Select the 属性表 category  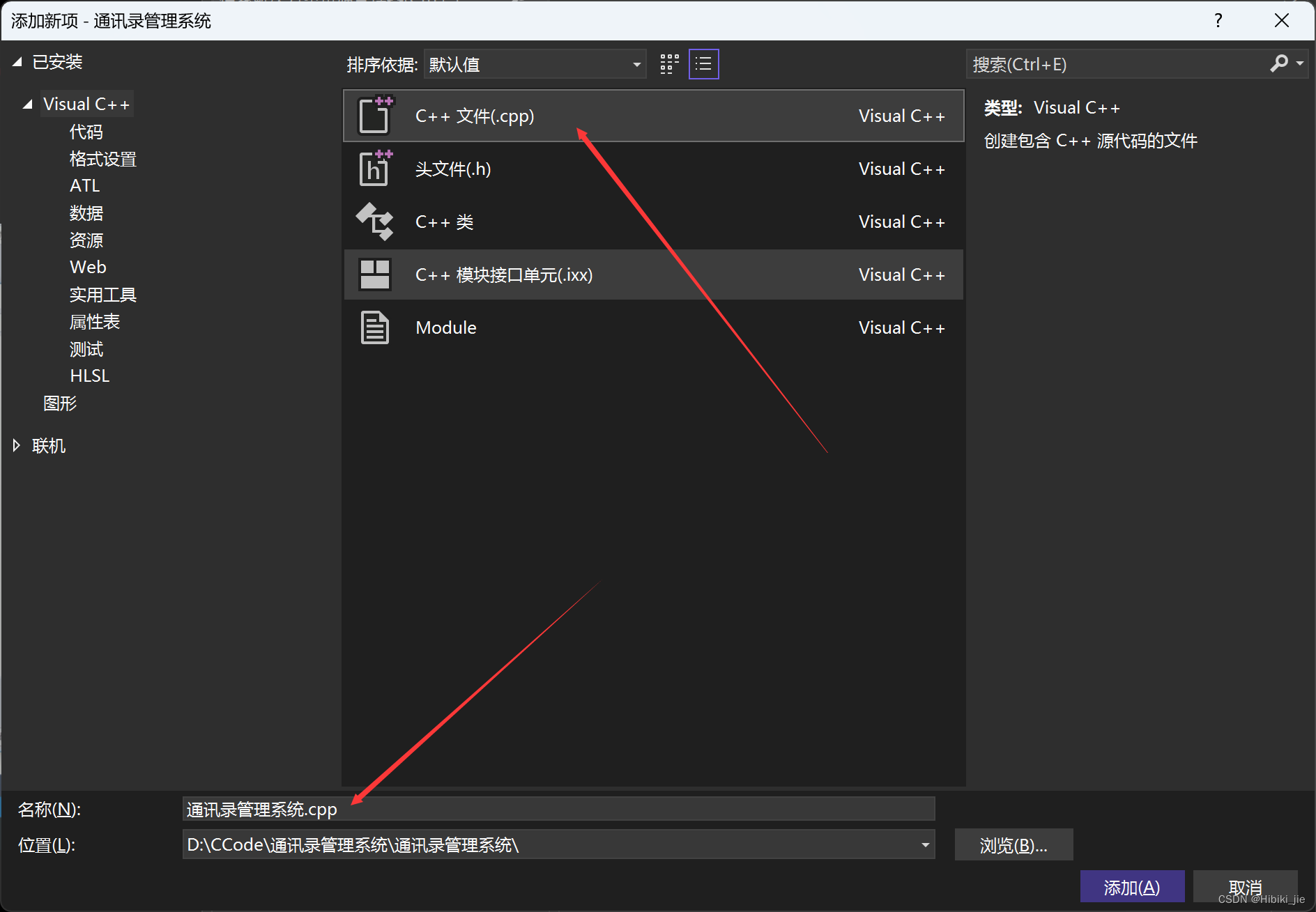95,322
